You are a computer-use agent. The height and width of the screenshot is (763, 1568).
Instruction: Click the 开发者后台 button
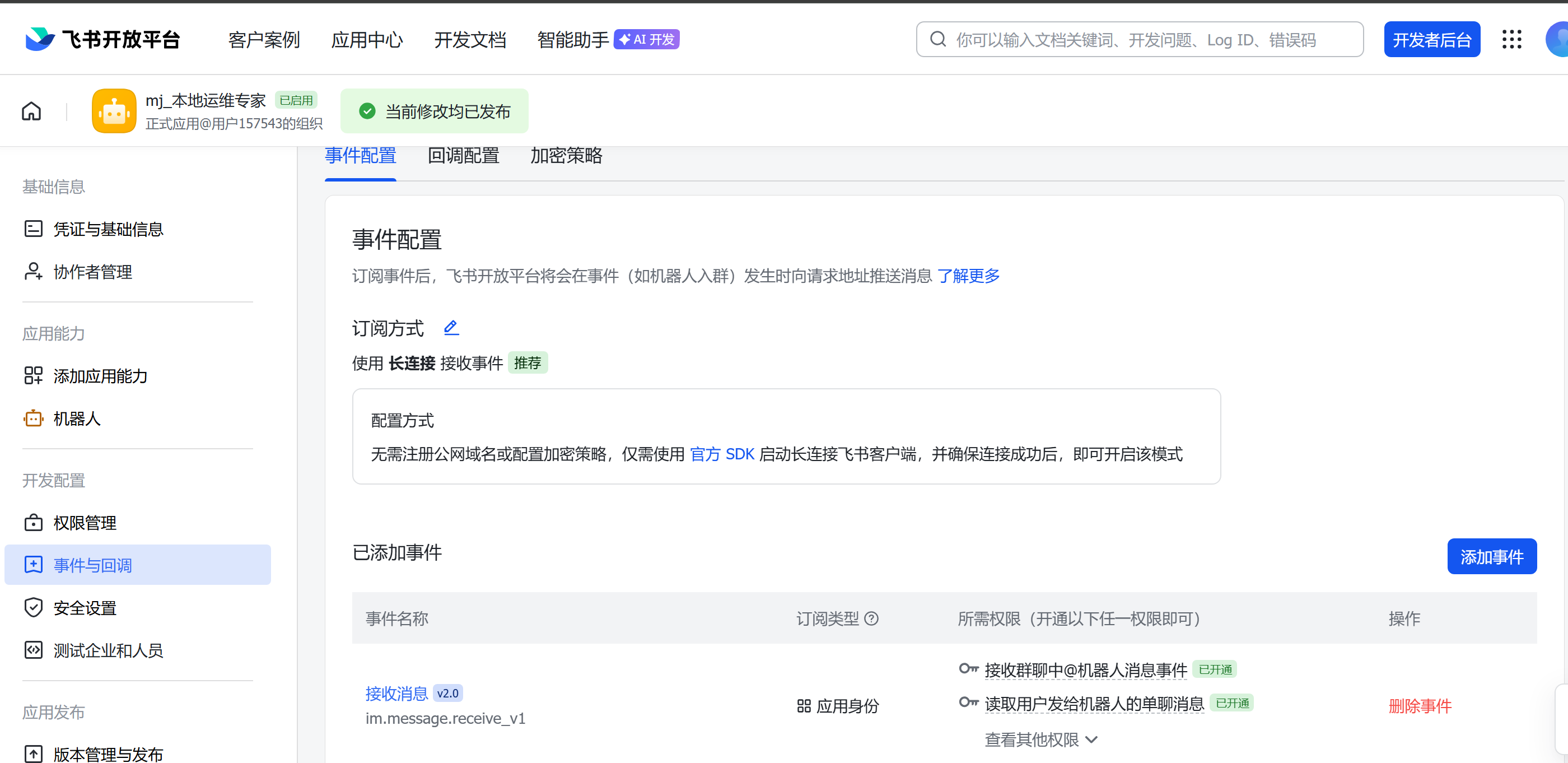tap(1432, 40)
